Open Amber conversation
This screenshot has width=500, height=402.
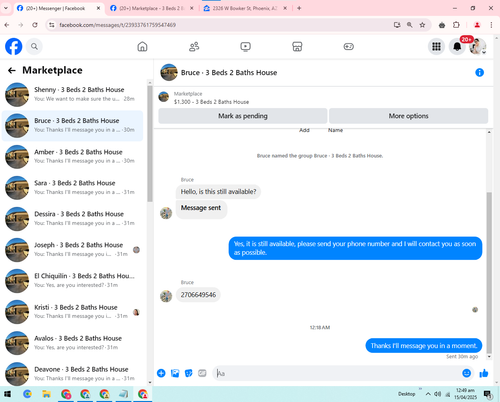[x=72, y=156]
